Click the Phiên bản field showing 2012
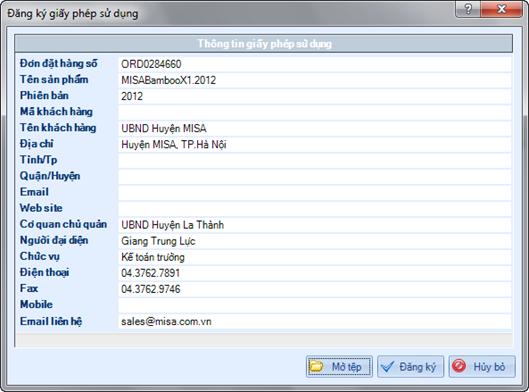Image resolution: width=529 pixels, height=392 pixels. tap(315, 96)
